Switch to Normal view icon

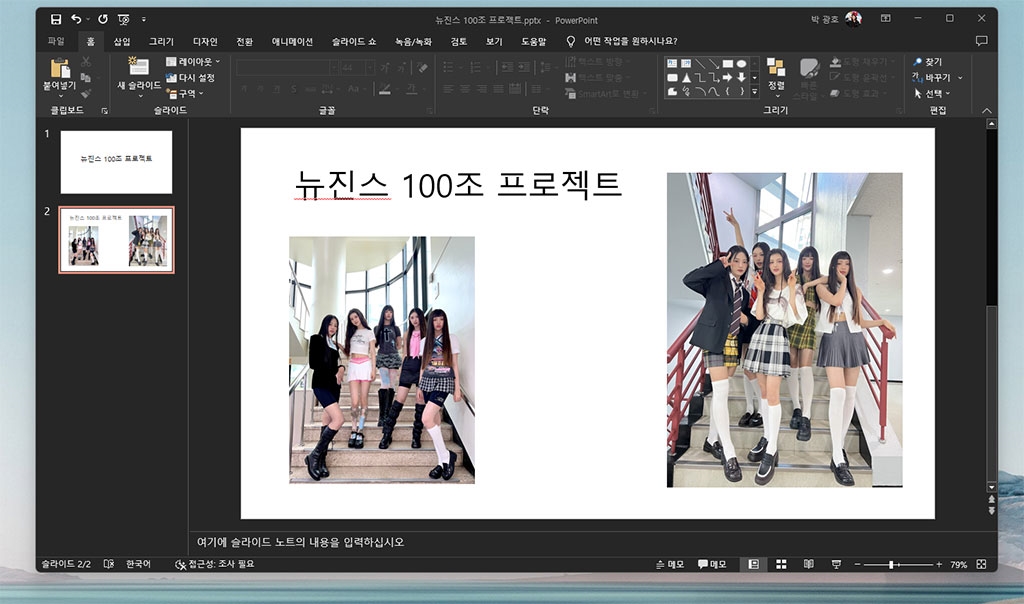click(754, 564)
